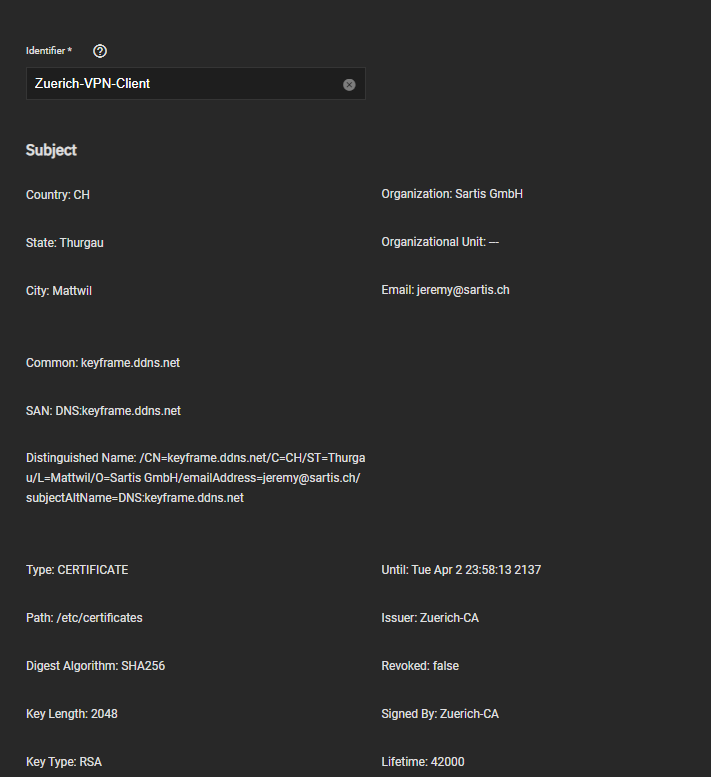Click the Type: CERTIFICATE entry
Screen dimensions: 711x777
coord(77,570)
